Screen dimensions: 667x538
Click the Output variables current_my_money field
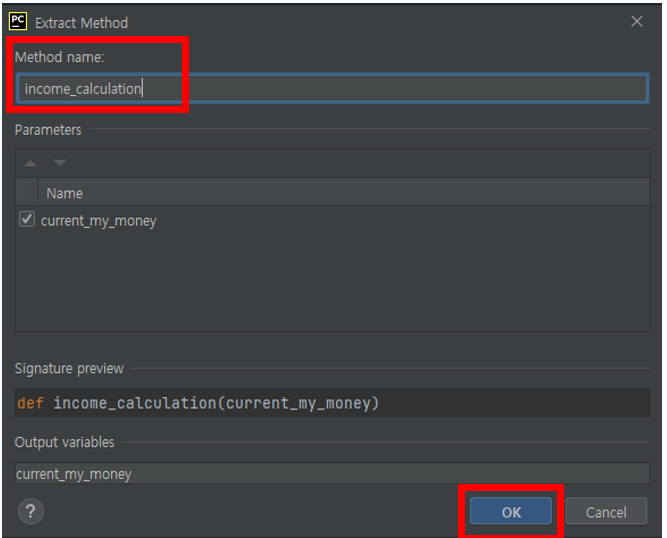click(332, 474)
